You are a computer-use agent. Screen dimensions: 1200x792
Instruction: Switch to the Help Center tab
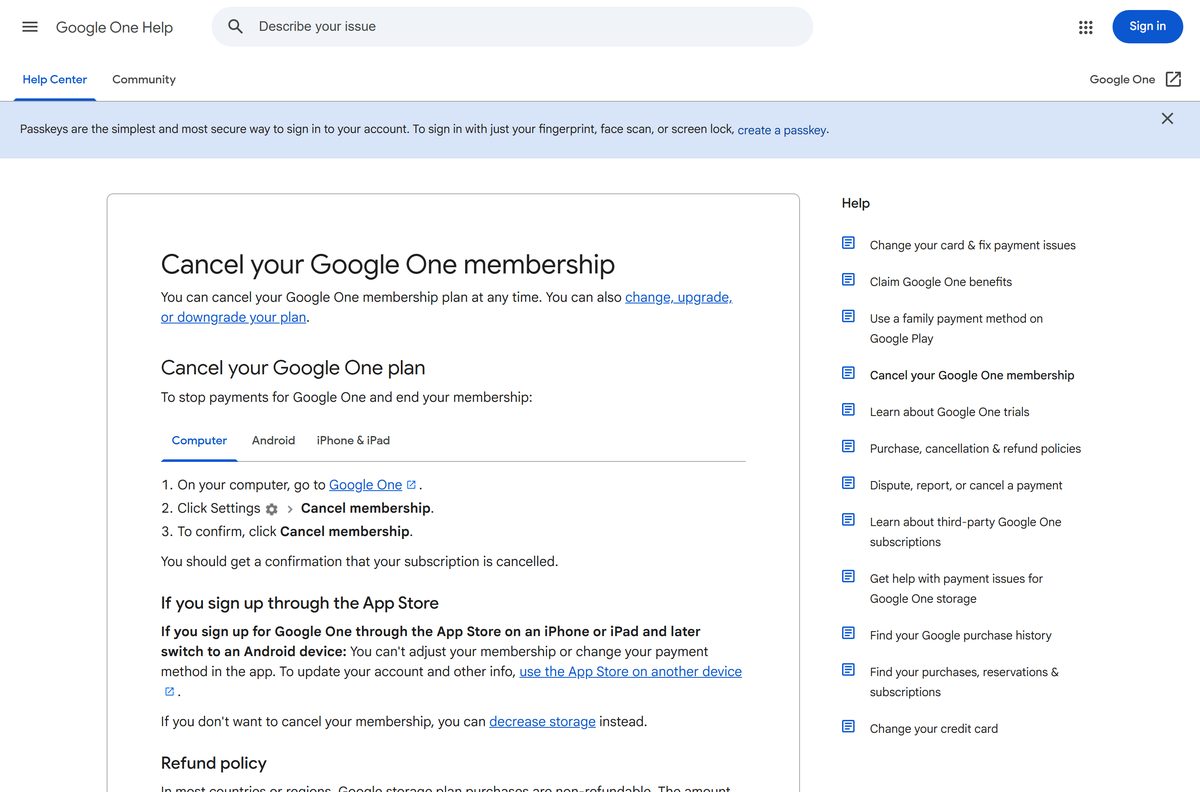[55, 80]
